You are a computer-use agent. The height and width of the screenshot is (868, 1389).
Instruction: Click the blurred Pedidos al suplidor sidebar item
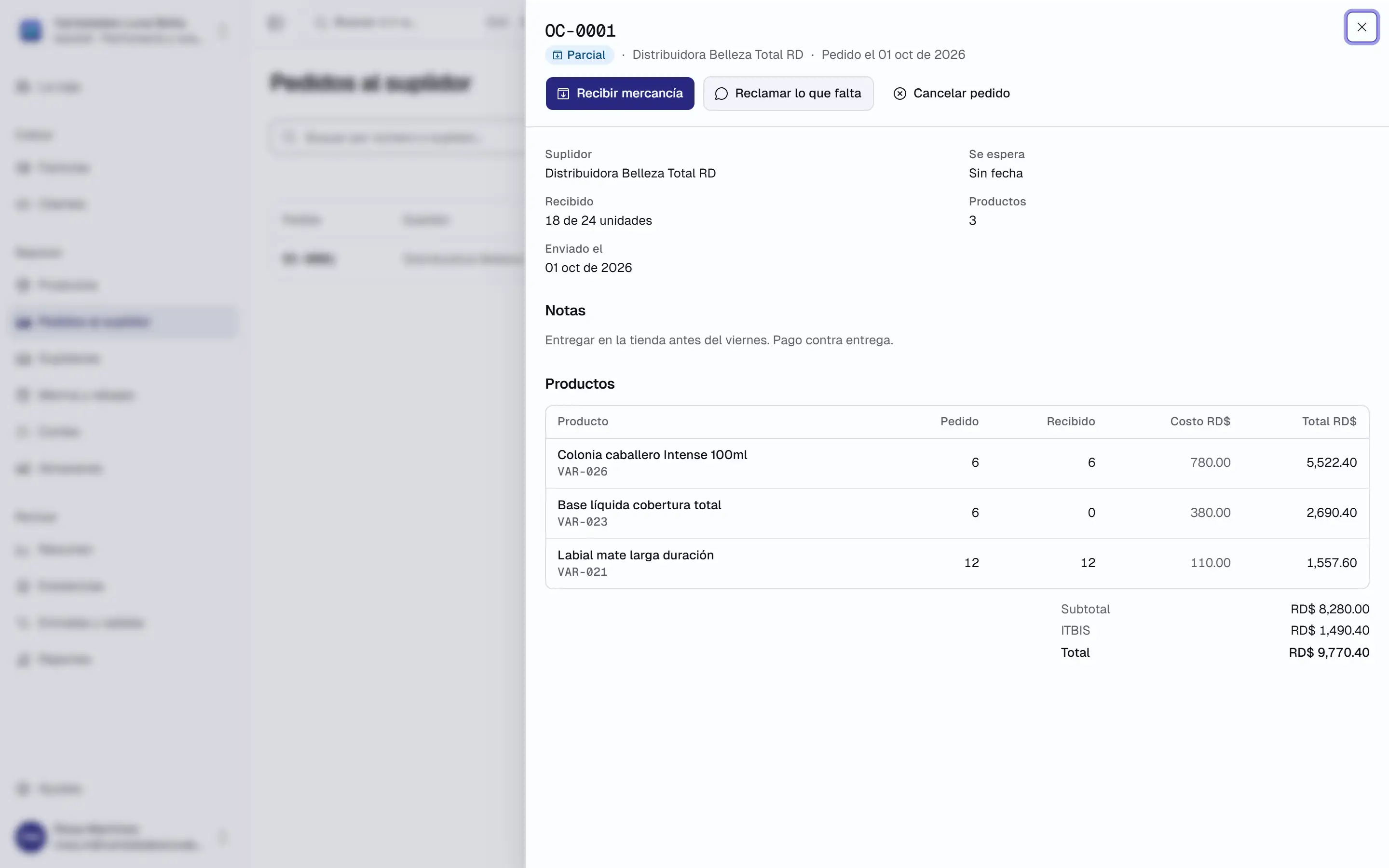pyautogui.click(x=124, y=322)
